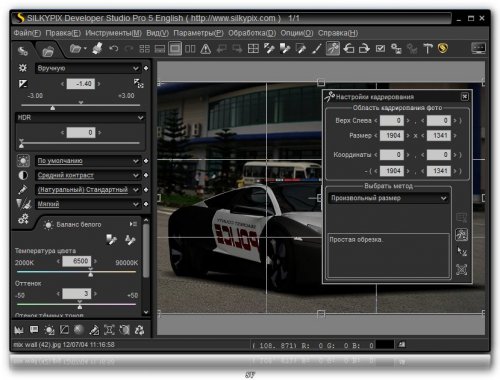Screen dimensions: 500x380
Task: Click the tint value field showing 3
Action: (x=77, y=294)
